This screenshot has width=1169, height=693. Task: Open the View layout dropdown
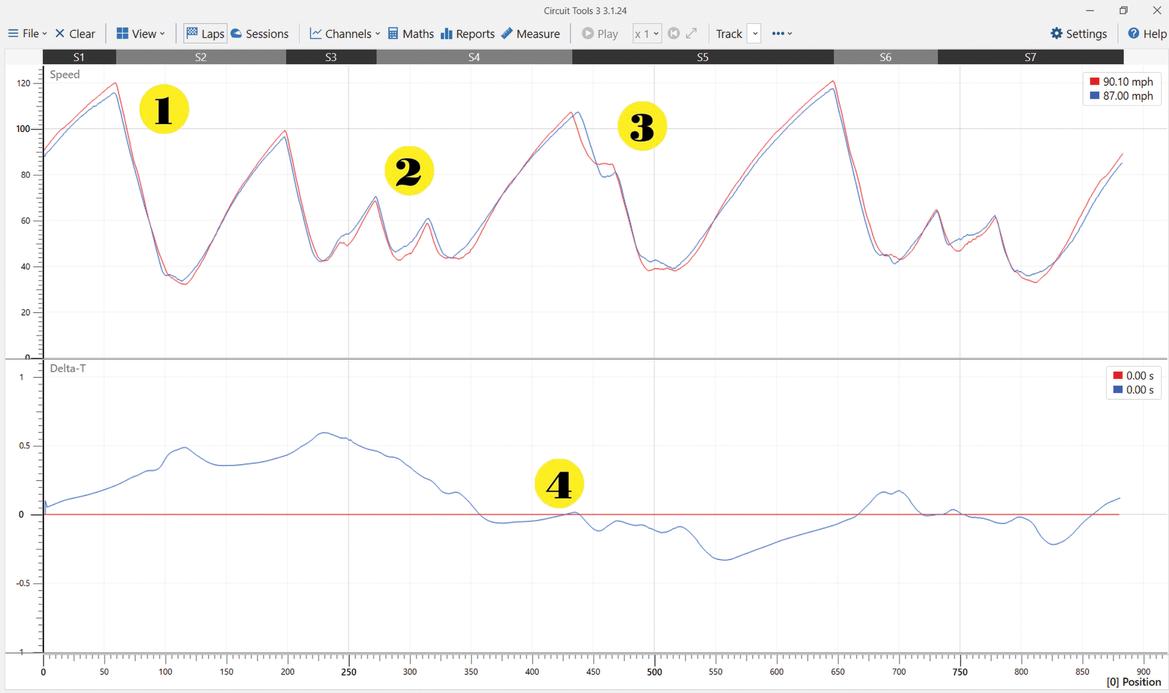(x=140, y=33)
